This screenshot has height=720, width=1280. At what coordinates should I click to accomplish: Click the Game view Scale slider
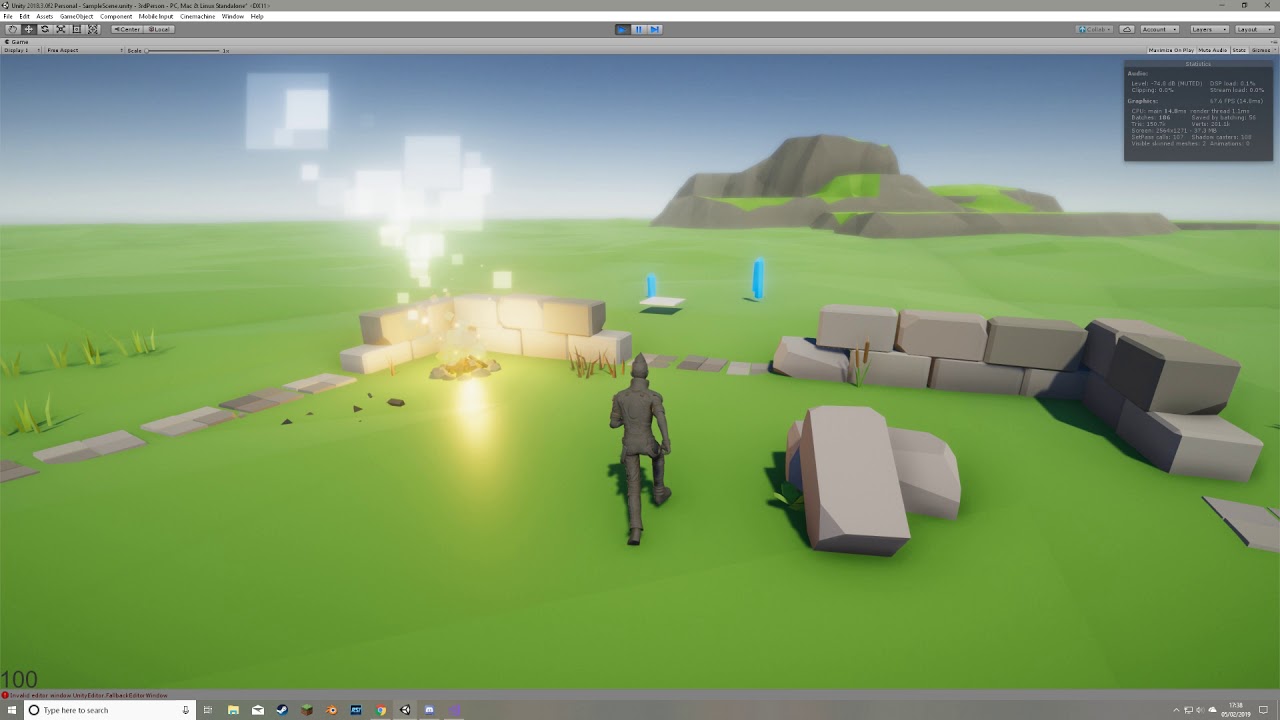pos(184,50)
